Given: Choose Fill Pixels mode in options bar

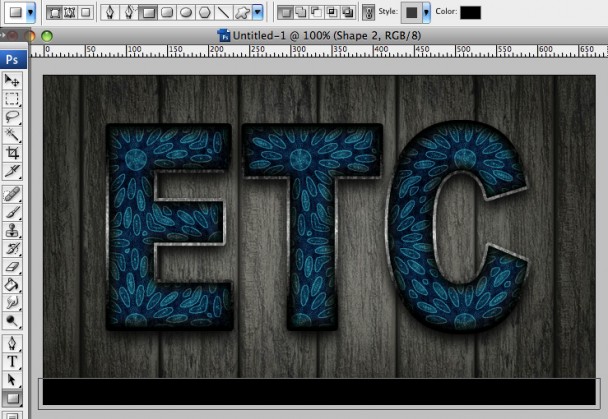Looking at the screenshot, I should 85,13.
